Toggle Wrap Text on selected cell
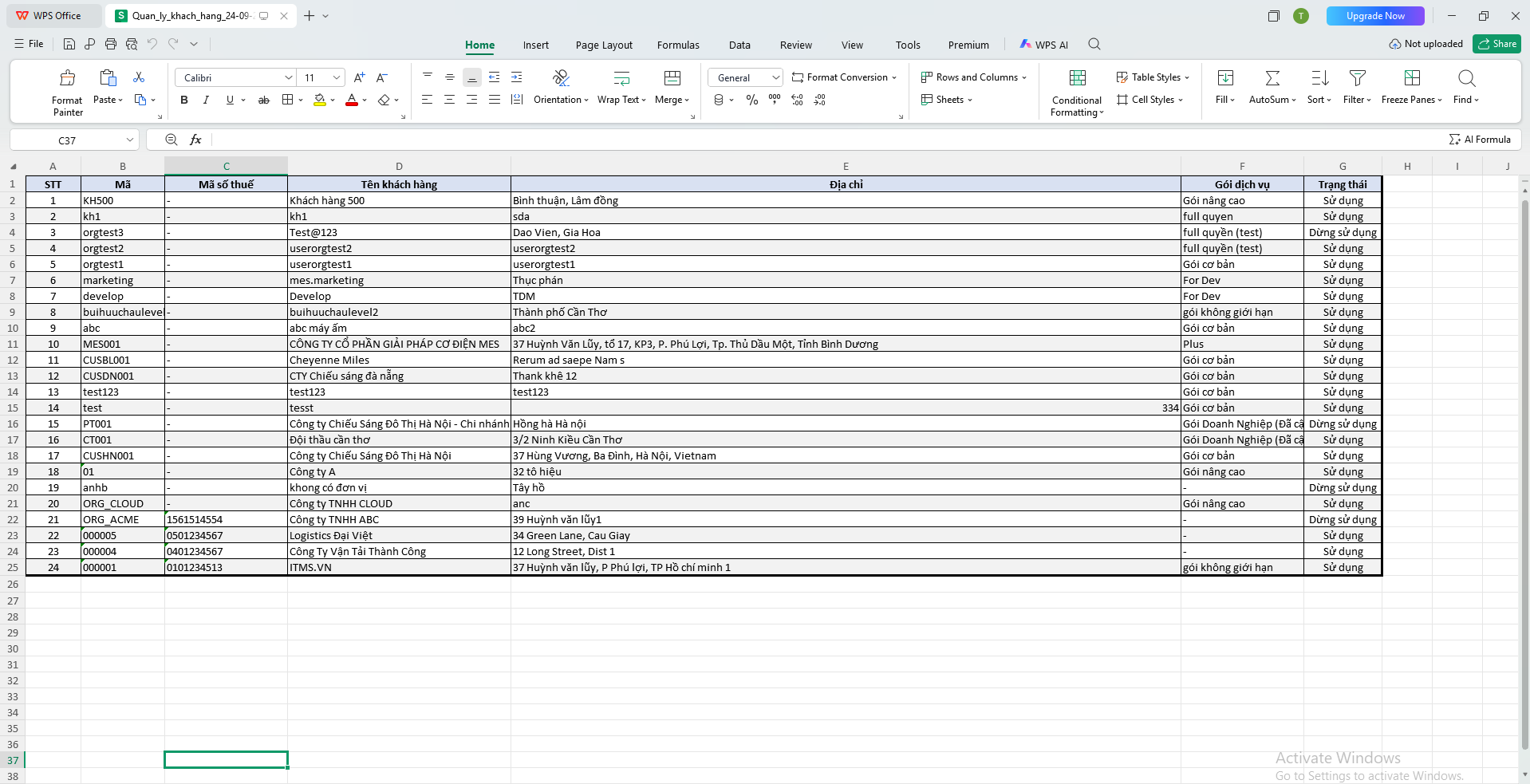1530x784 pixels. click(621, 88)
